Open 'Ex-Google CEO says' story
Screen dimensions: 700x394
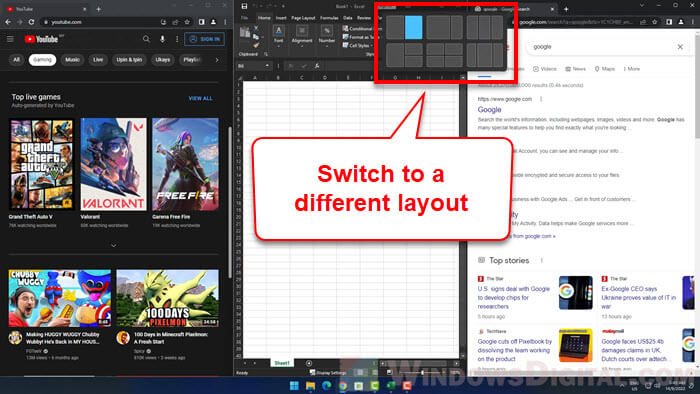coord(638,298)
